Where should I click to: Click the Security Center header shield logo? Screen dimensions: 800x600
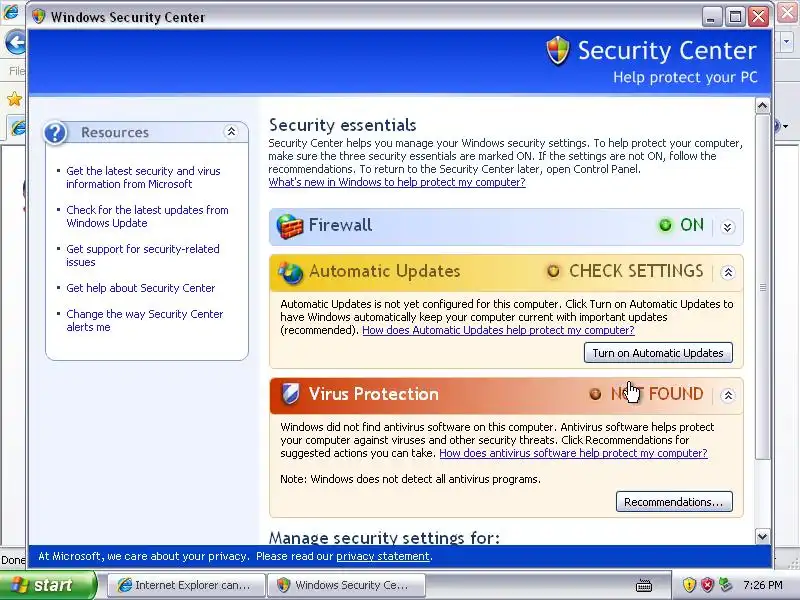click(x=558, y=51)
